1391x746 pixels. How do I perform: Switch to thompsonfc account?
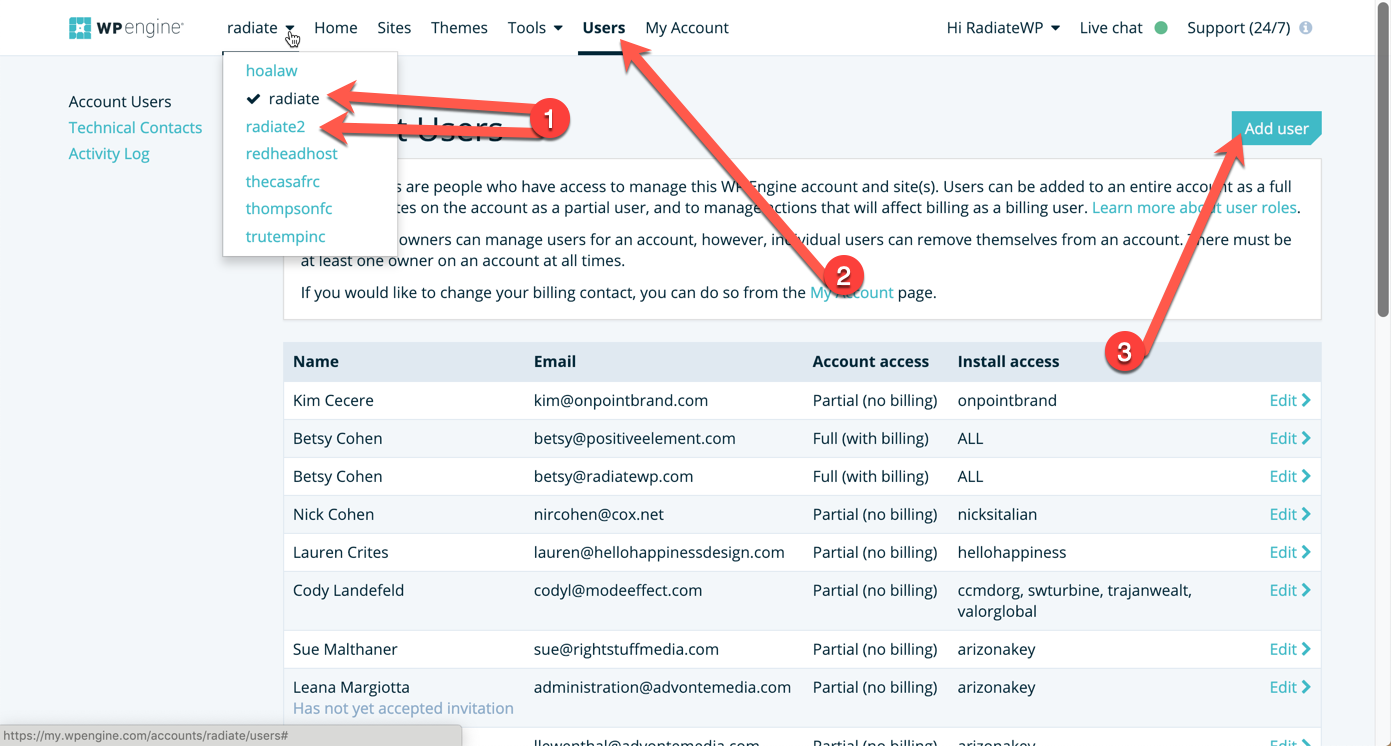pyautogui.click(x=289, y=208)
